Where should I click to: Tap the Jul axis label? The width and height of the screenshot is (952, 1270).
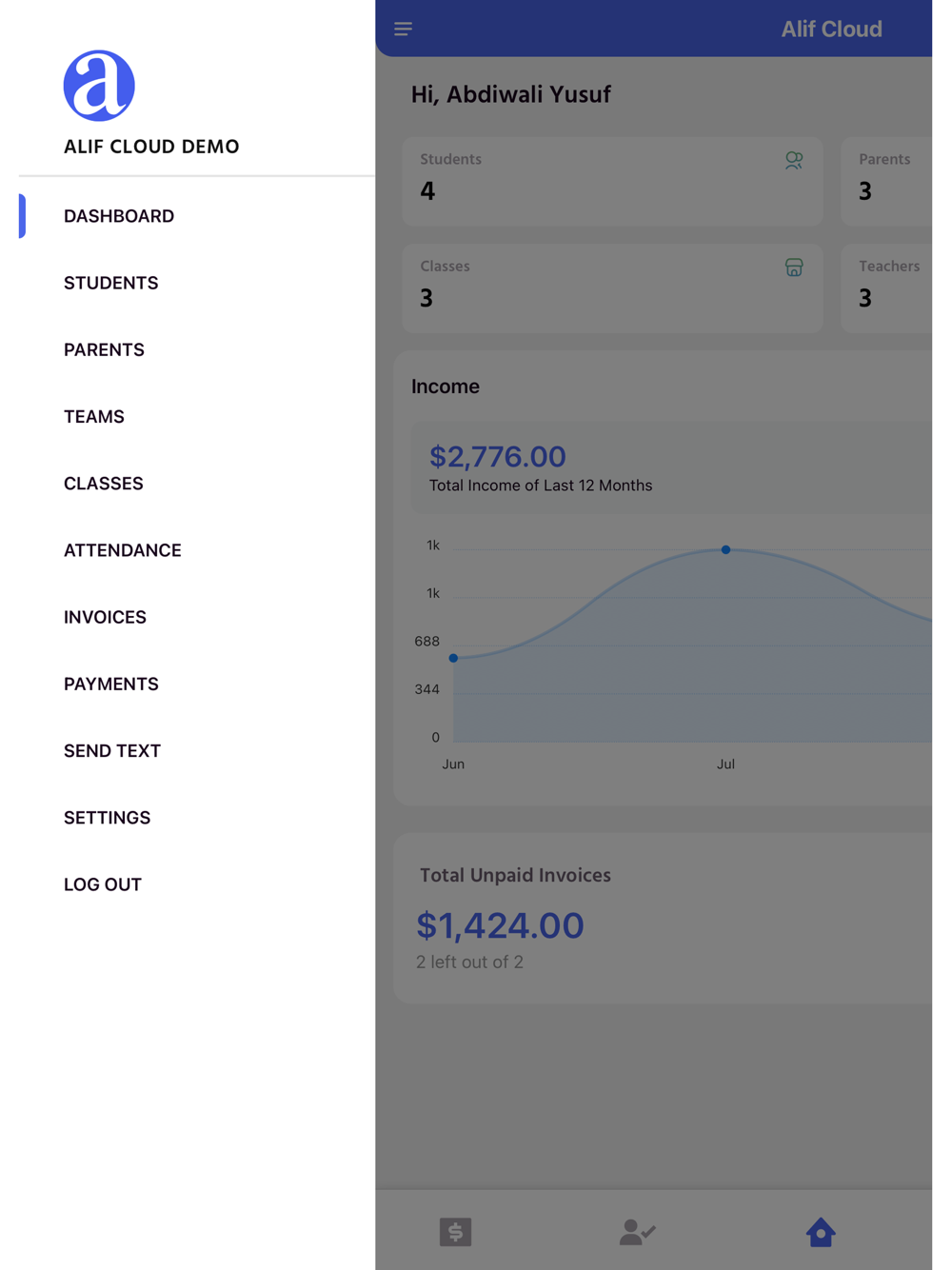click(725, 764)
